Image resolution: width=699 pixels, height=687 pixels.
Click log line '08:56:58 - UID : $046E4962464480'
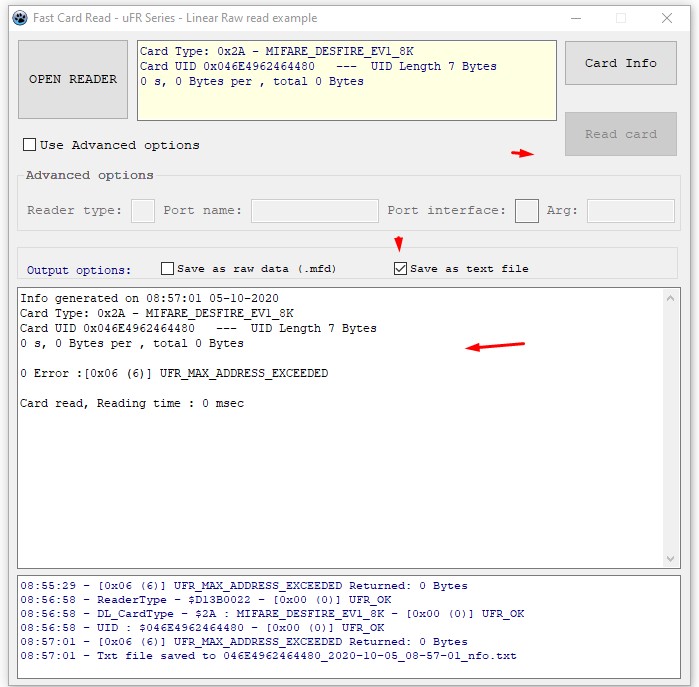(202, 627)
